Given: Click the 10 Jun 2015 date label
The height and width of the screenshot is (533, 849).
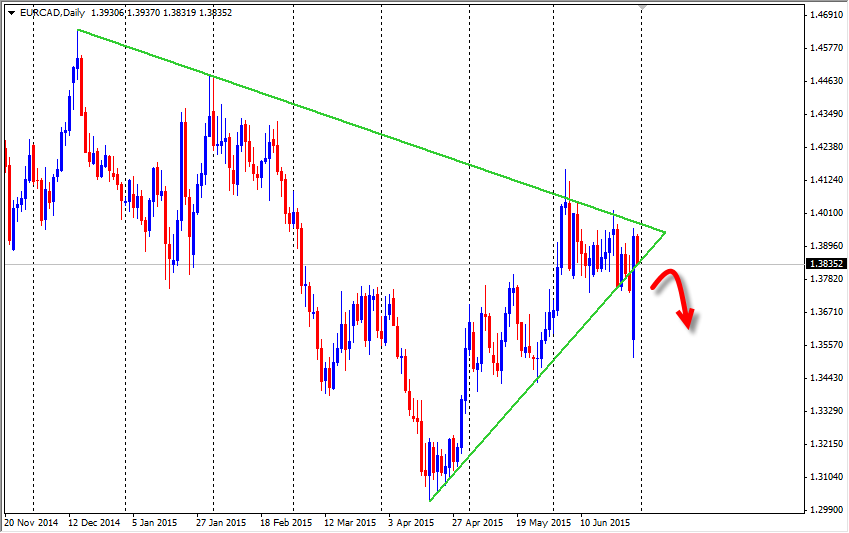Looking at the screenshot, I should tap(605, 523).
